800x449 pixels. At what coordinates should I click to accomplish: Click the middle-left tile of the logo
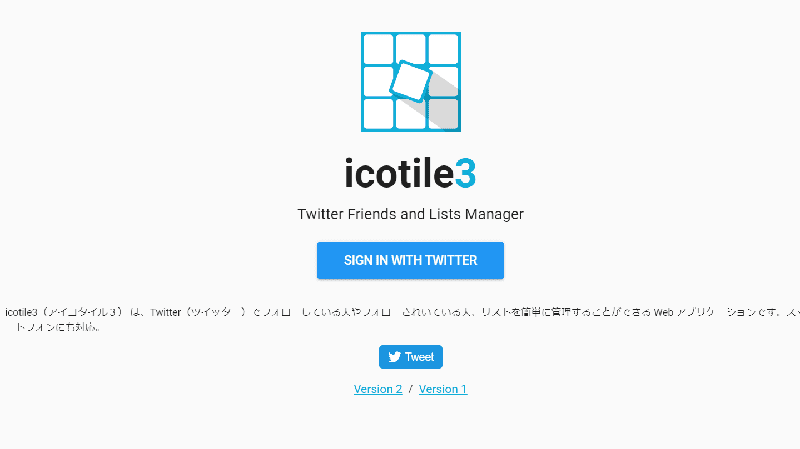coord(376,81)
